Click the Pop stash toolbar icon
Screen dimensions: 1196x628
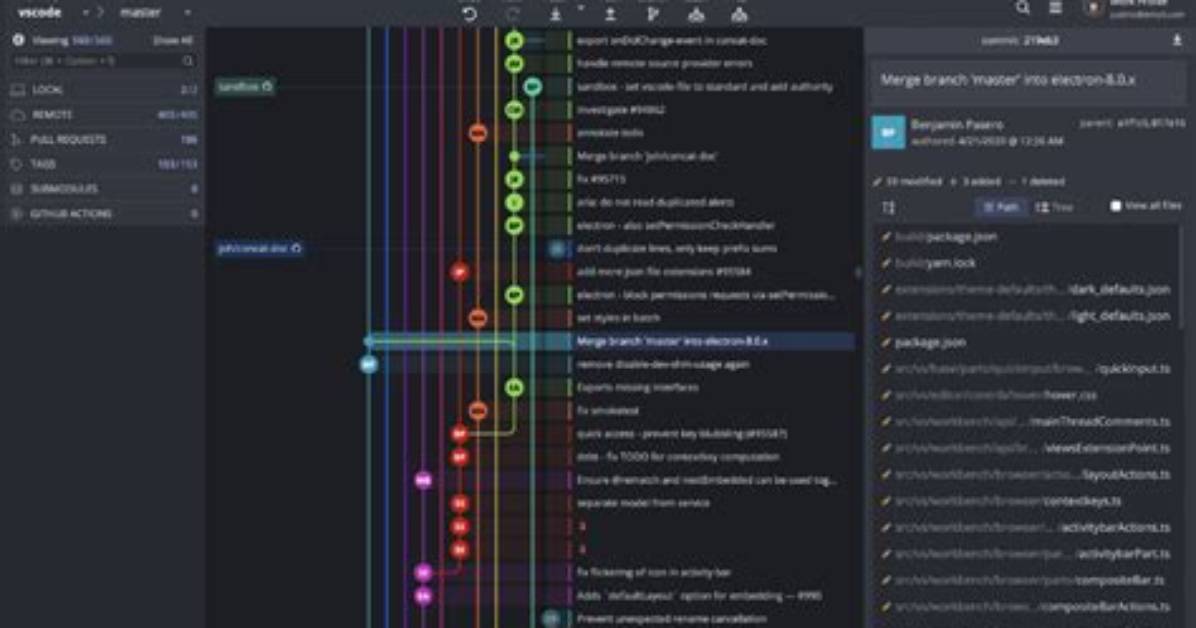pyautogui.click(x=739, y=14)
